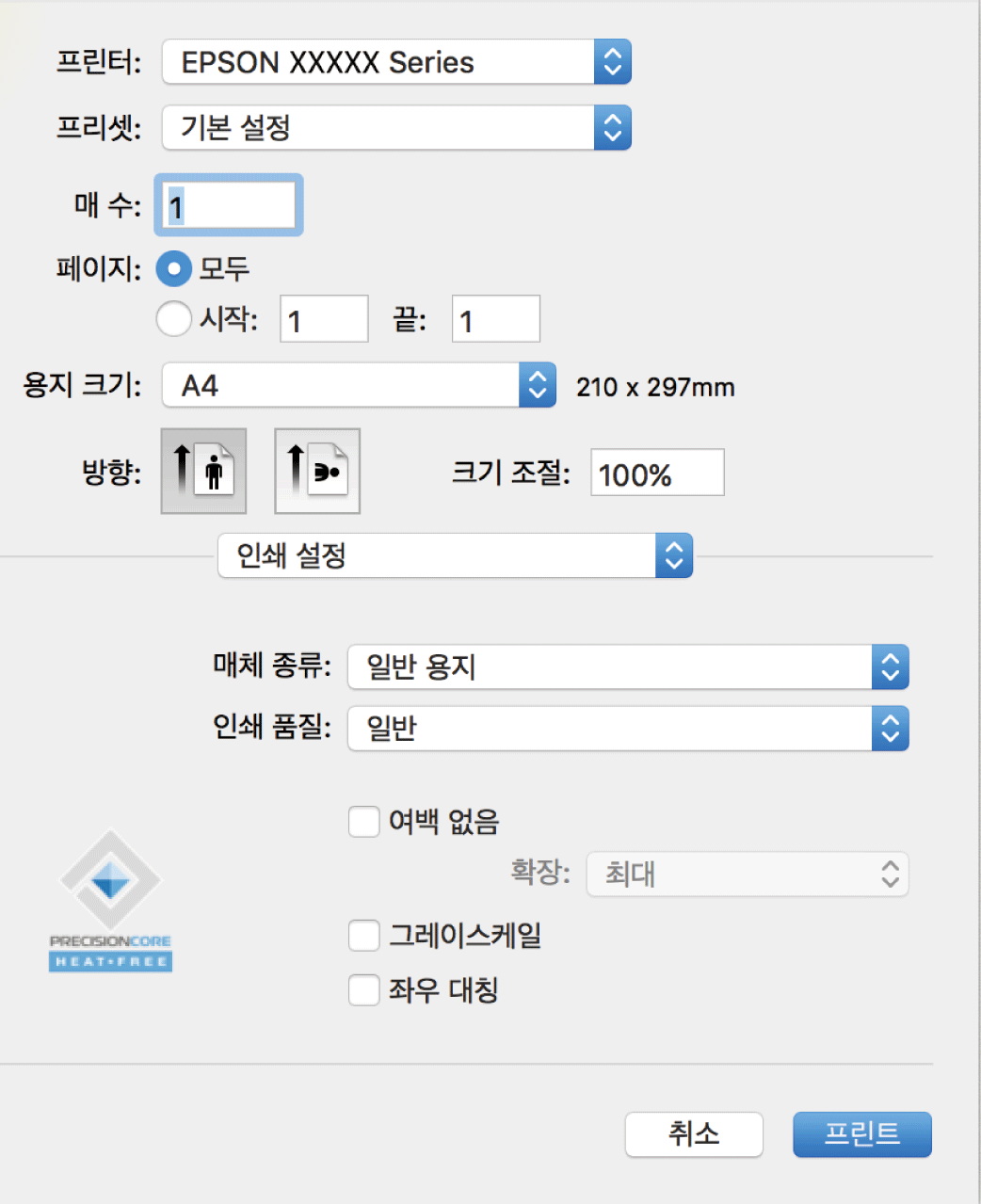Click the 프린트 button

click(861, 1134)
